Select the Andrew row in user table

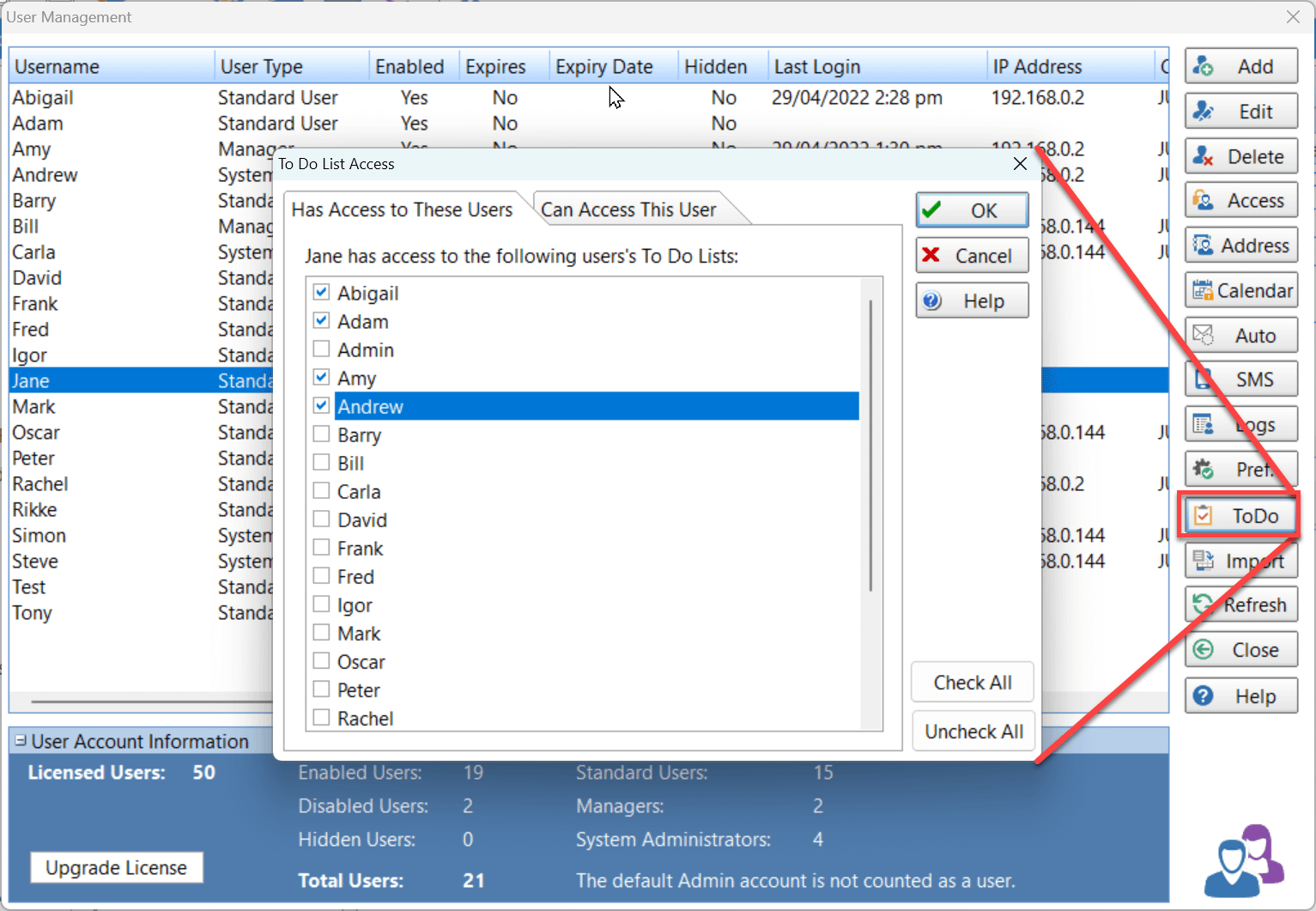(x=142, y=175)
